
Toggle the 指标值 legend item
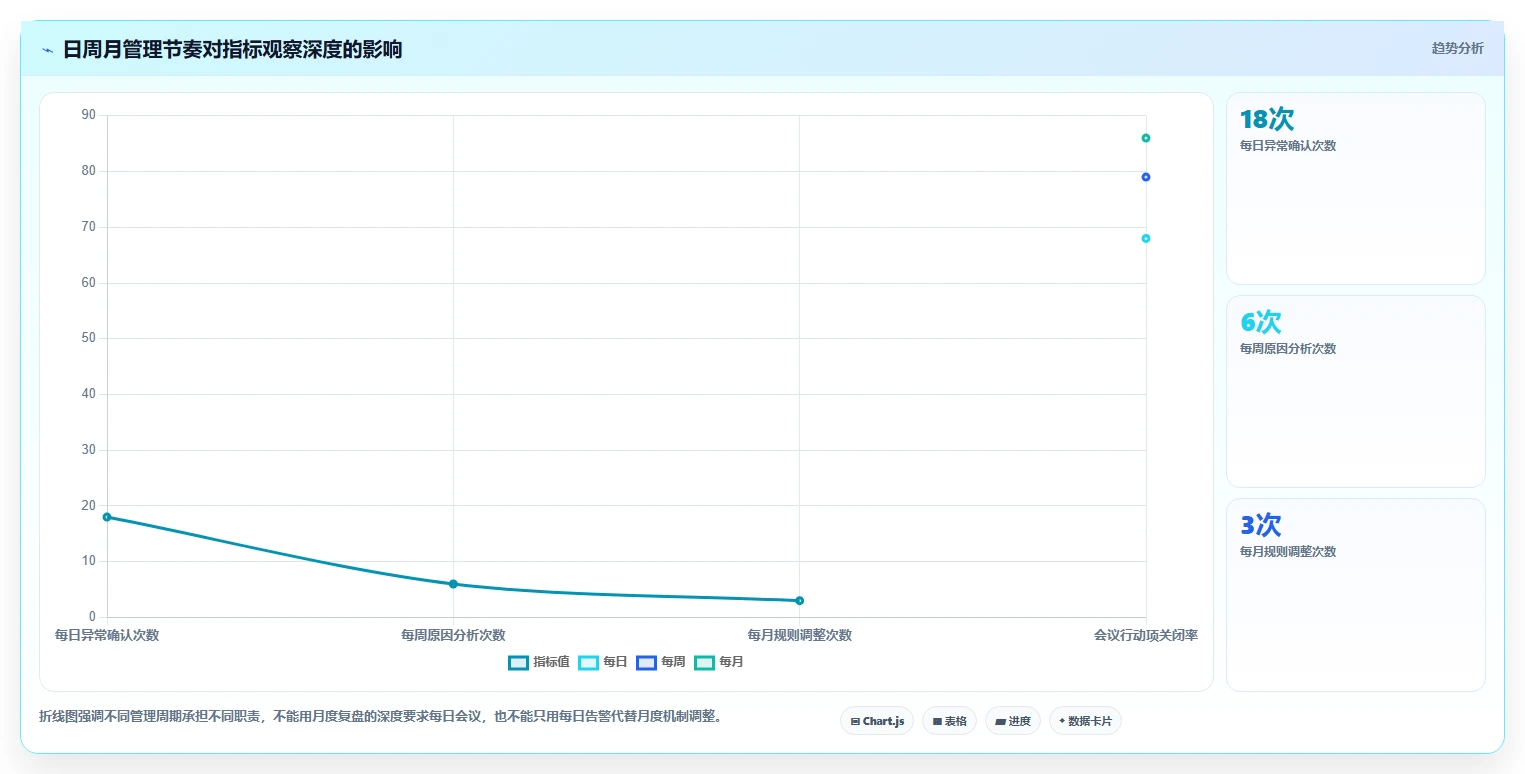(539, 662)
